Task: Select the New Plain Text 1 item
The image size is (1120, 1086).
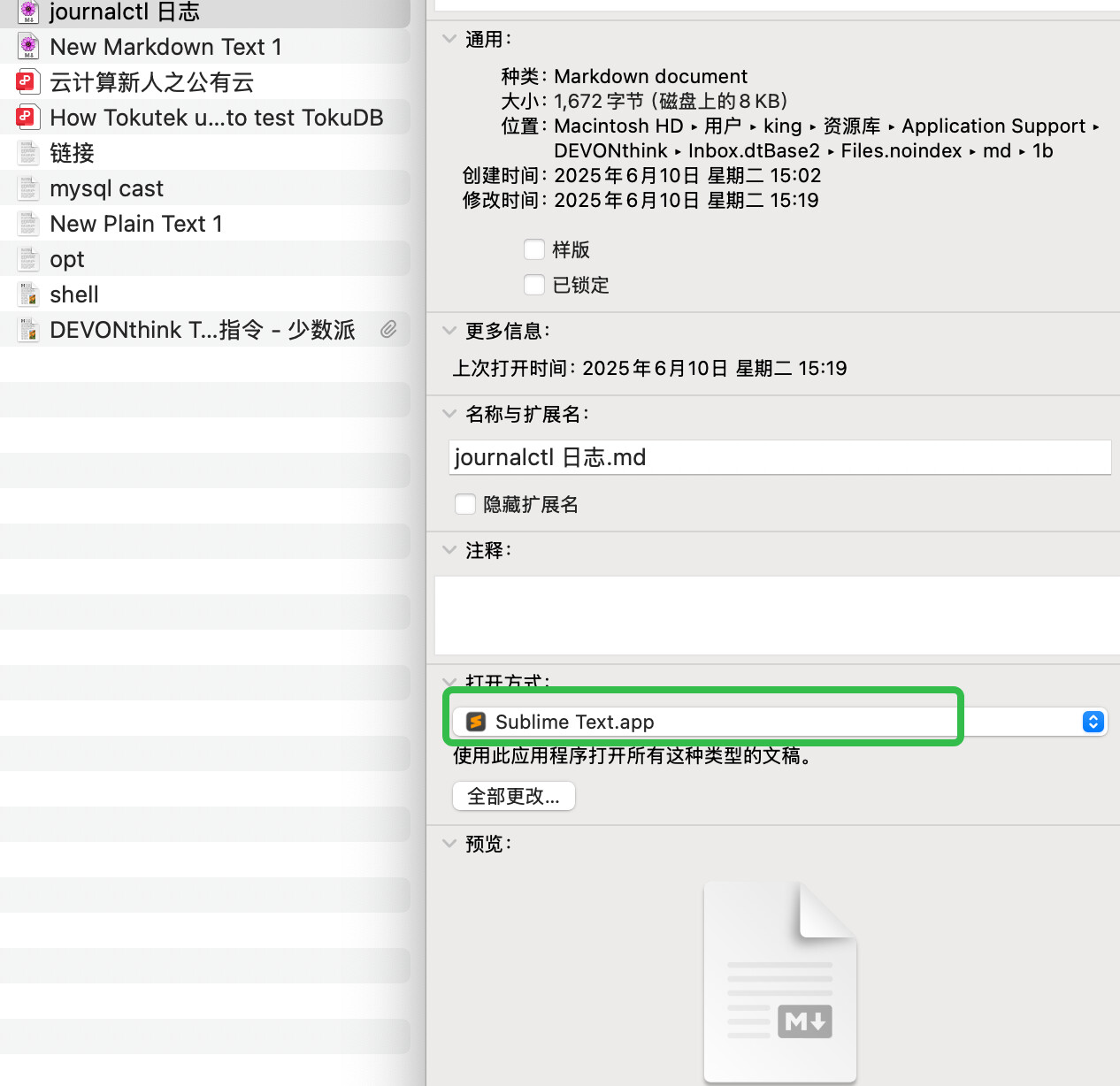Action: pos(135,223)
